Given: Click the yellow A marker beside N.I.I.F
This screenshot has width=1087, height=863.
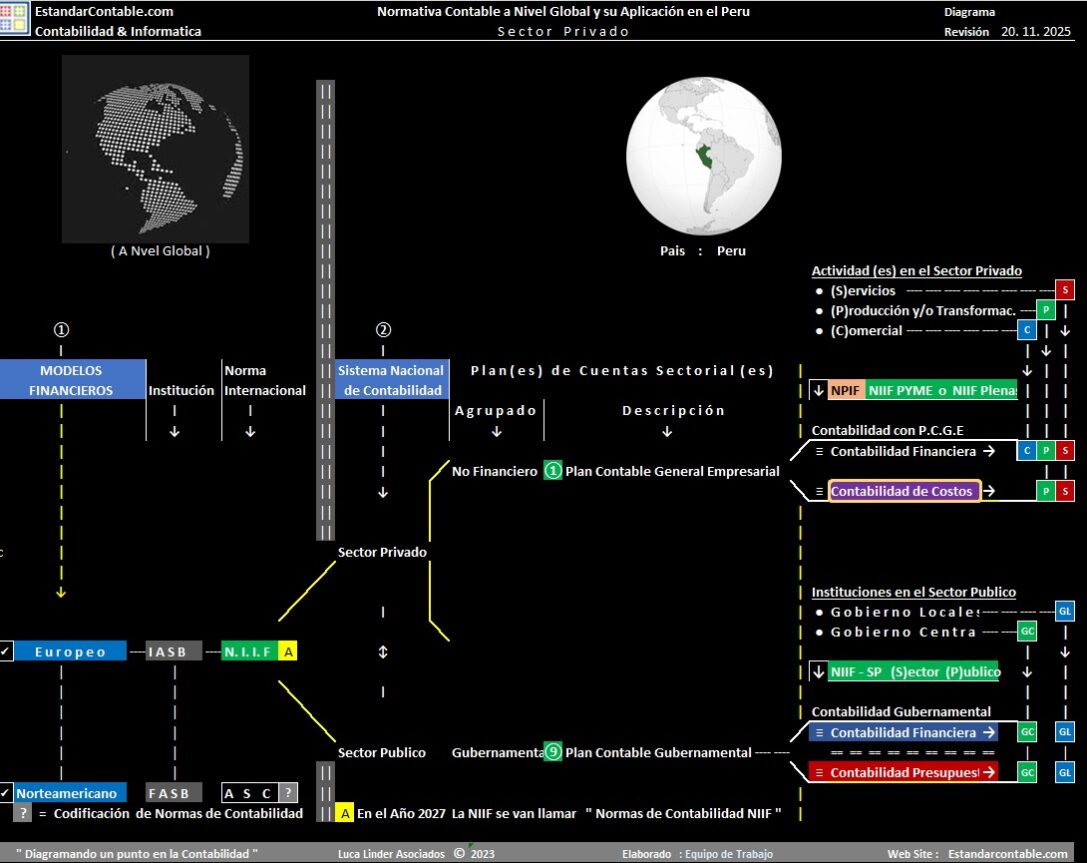Looking at the screenshot, I should click(x=288, y=651).
